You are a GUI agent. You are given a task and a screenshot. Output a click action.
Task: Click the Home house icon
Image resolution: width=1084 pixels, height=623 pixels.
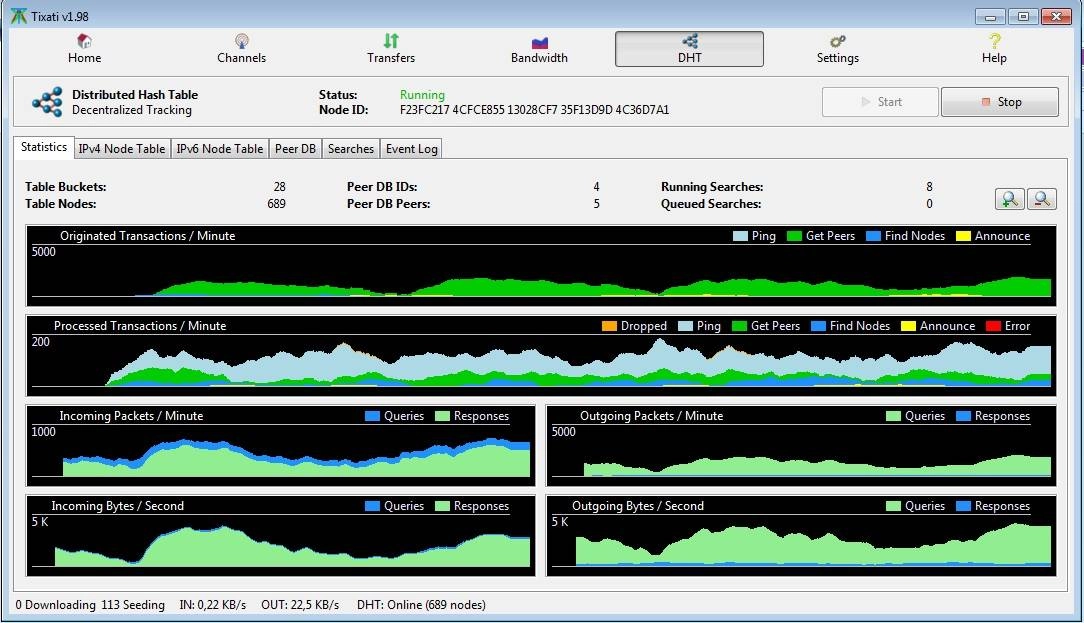(84, 41)
